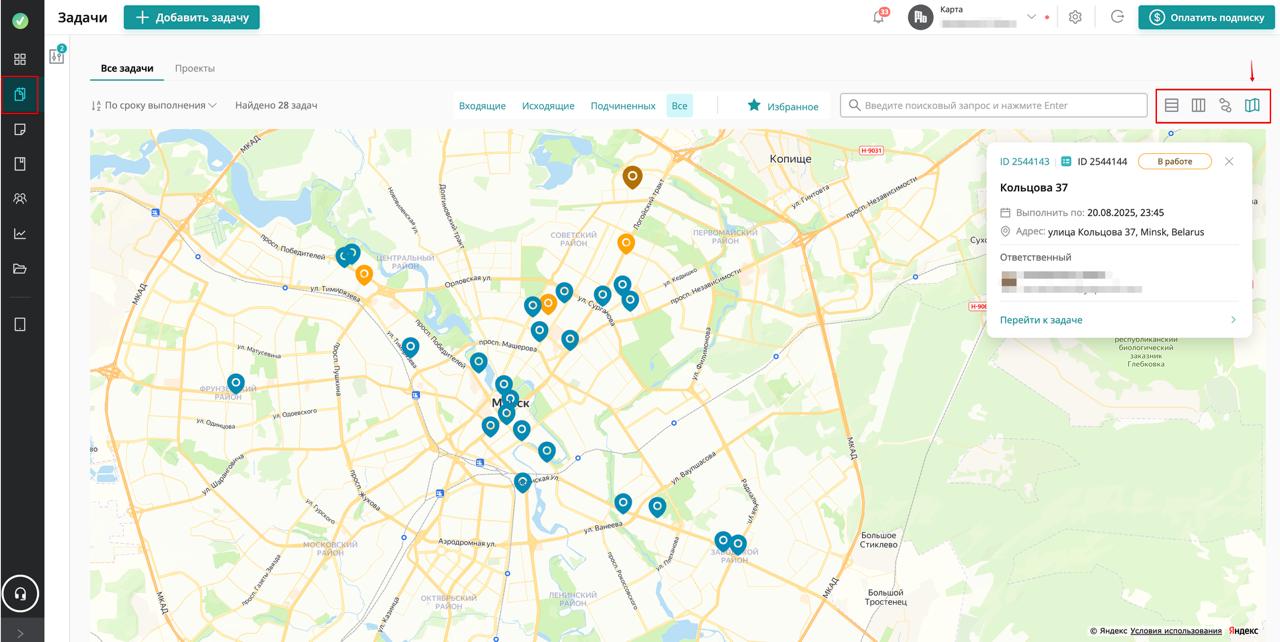The image size is (1280, 642).
Task: Open the sticky notes icon in sidebar
Action: pyautogui.click(x=20, y=130)
